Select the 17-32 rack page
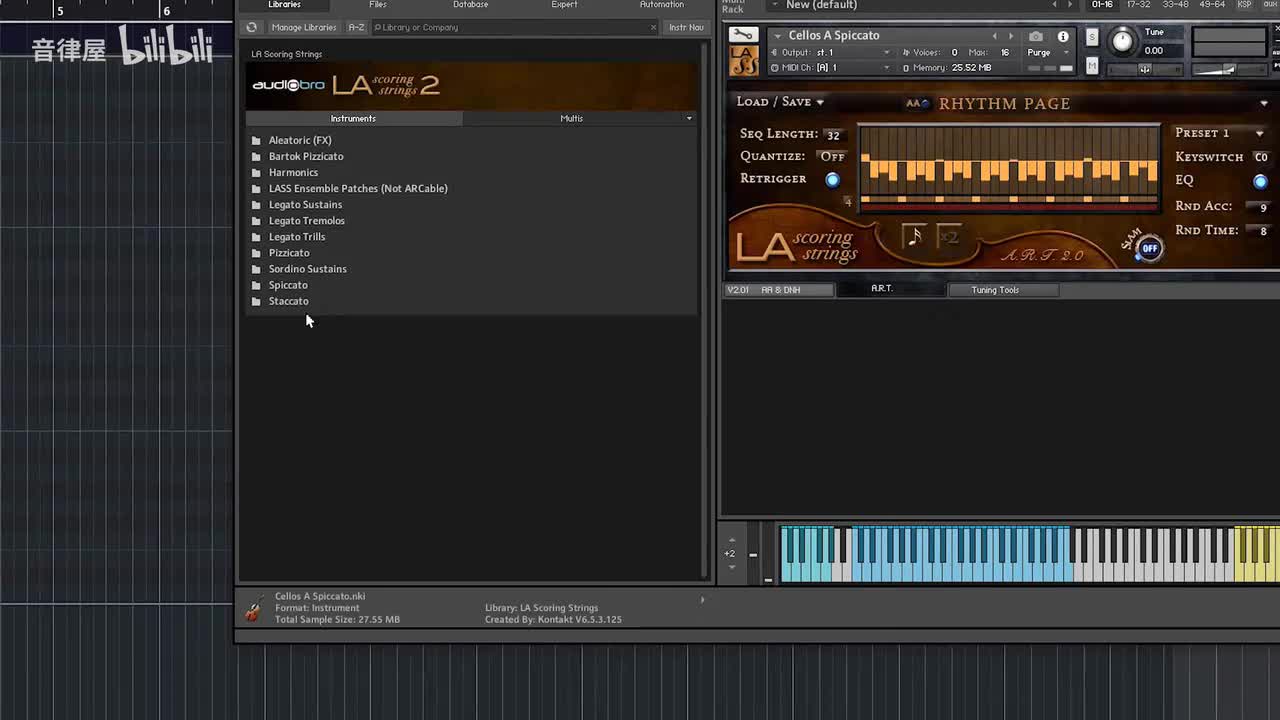 [x=1138, y=5]
